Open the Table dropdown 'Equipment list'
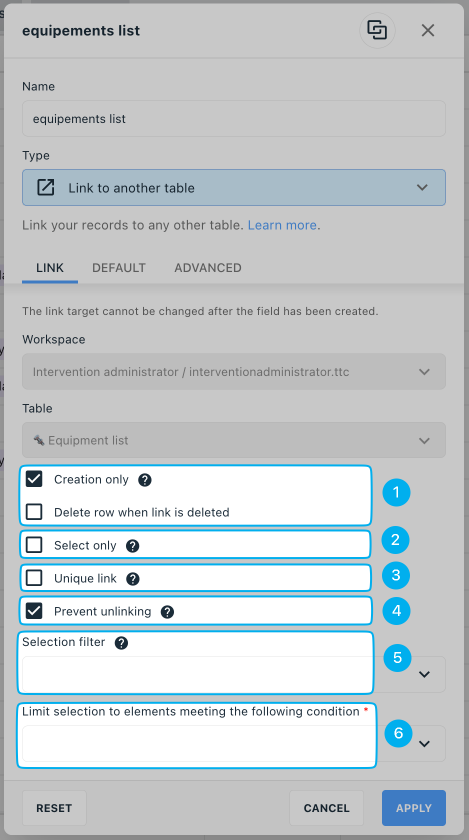Viewport: 469px width, 840px height. coord(234,440)
